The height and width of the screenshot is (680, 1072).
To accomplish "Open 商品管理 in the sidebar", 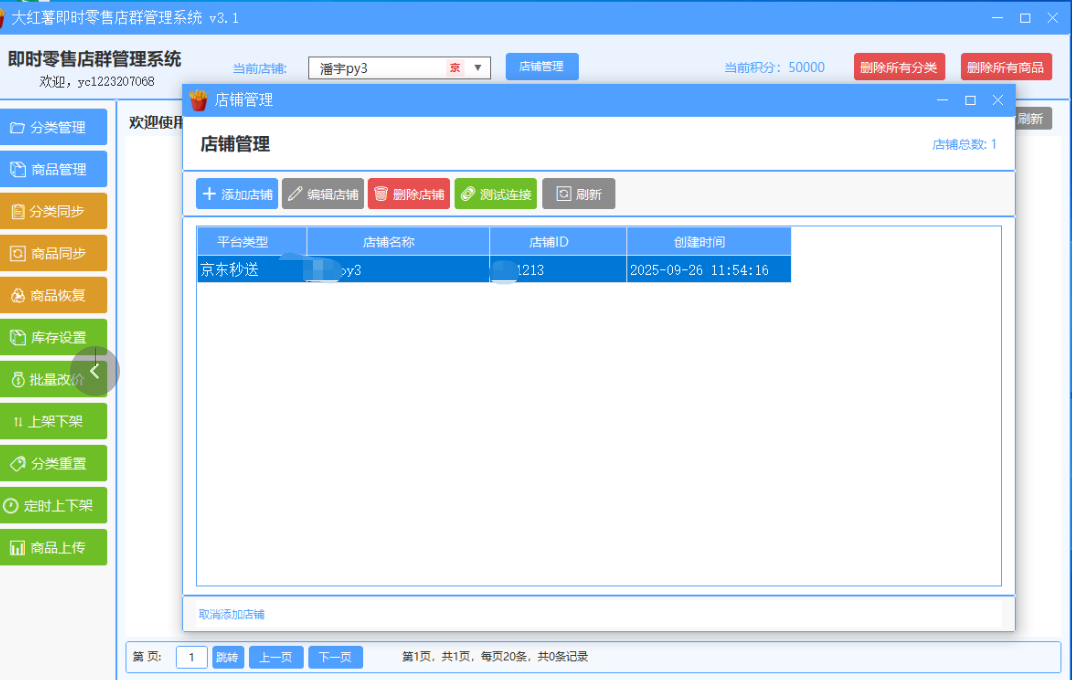I will tap(53, 169).
